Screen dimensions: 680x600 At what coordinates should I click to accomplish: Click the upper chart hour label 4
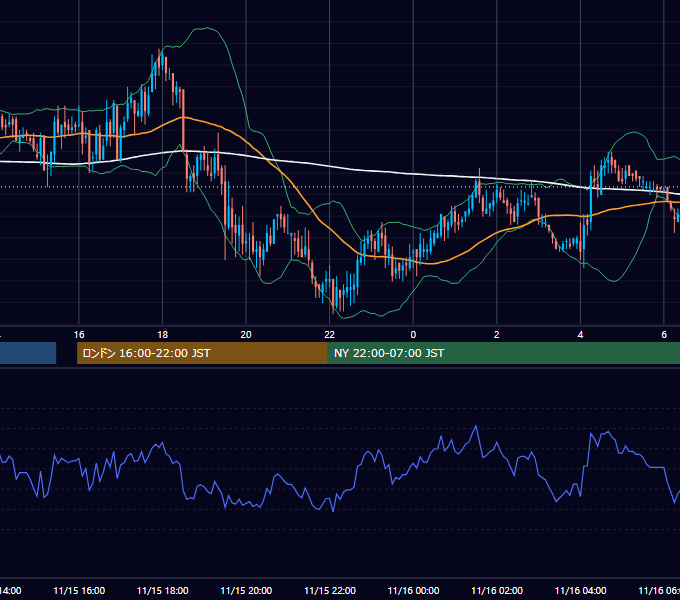click(580, 335)
